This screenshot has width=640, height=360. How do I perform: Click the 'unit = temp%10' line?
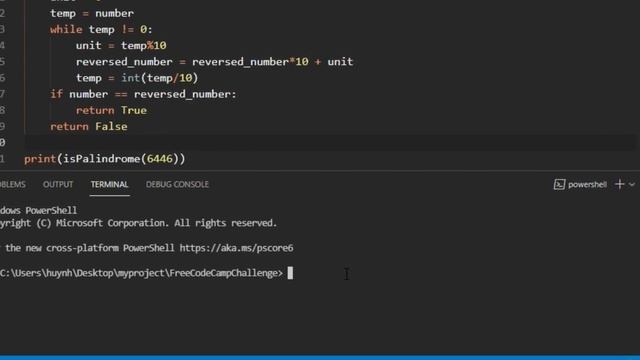(x=121, y=45)
